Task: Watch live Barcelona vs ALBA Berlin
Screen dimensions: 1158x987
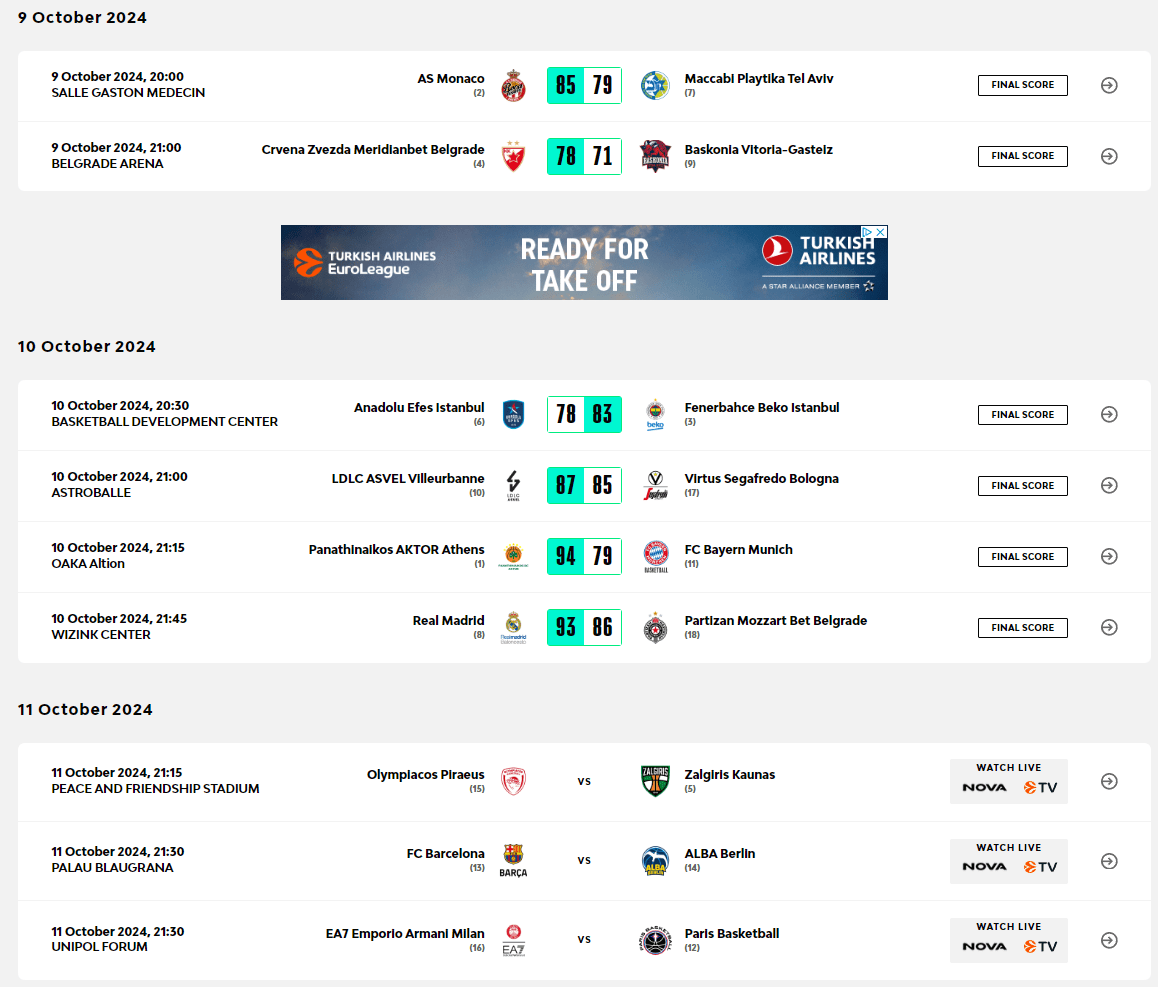Action: coord(1008,861)
